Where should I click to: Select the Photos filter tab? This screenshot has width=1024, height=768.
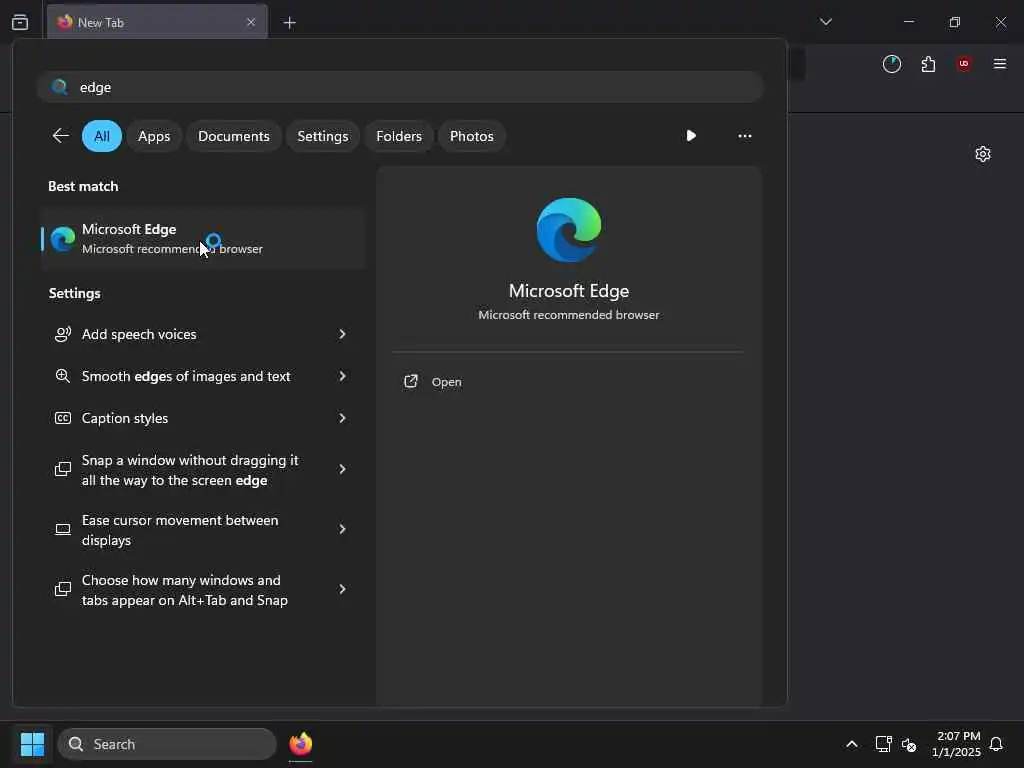tap(472, 136)
